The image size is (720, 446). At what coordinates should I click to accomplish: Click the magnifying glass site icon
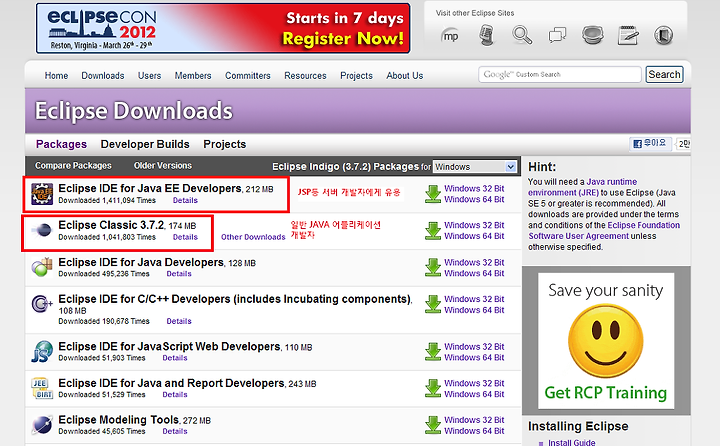pyautogui.click(x=522, y=35)
